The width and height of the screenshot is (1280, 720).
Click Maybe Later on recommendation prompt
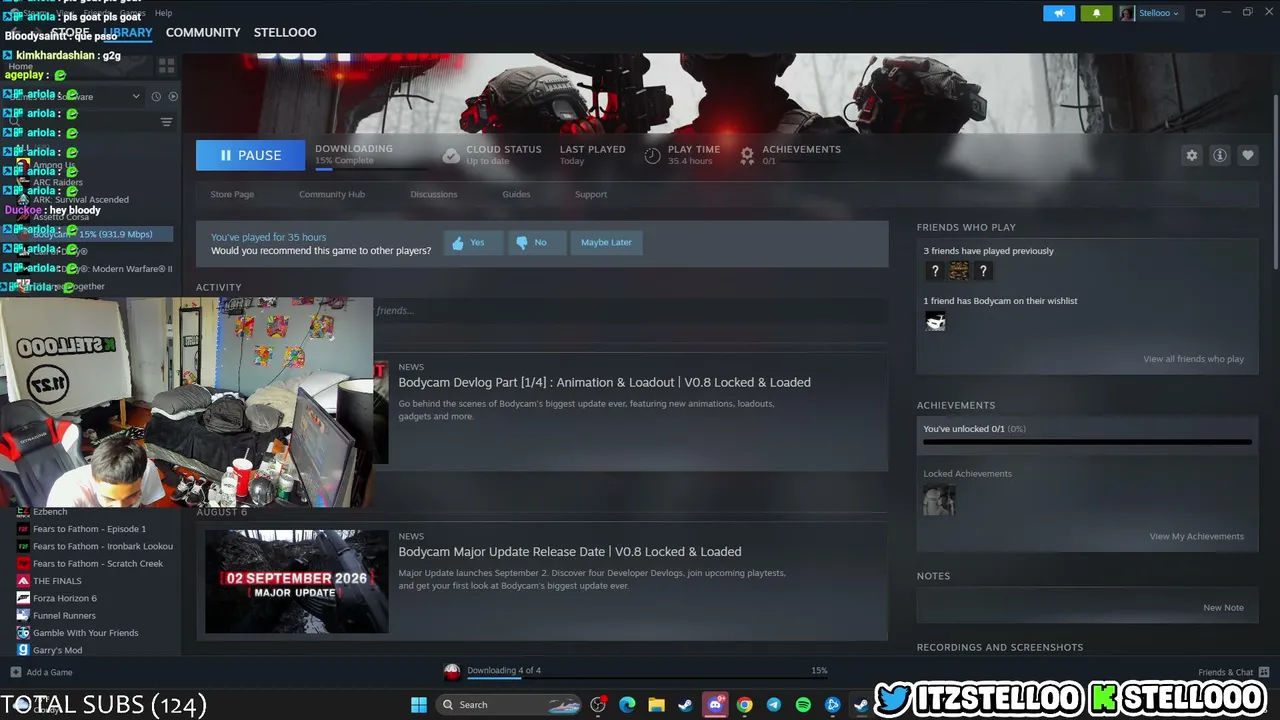606,242
